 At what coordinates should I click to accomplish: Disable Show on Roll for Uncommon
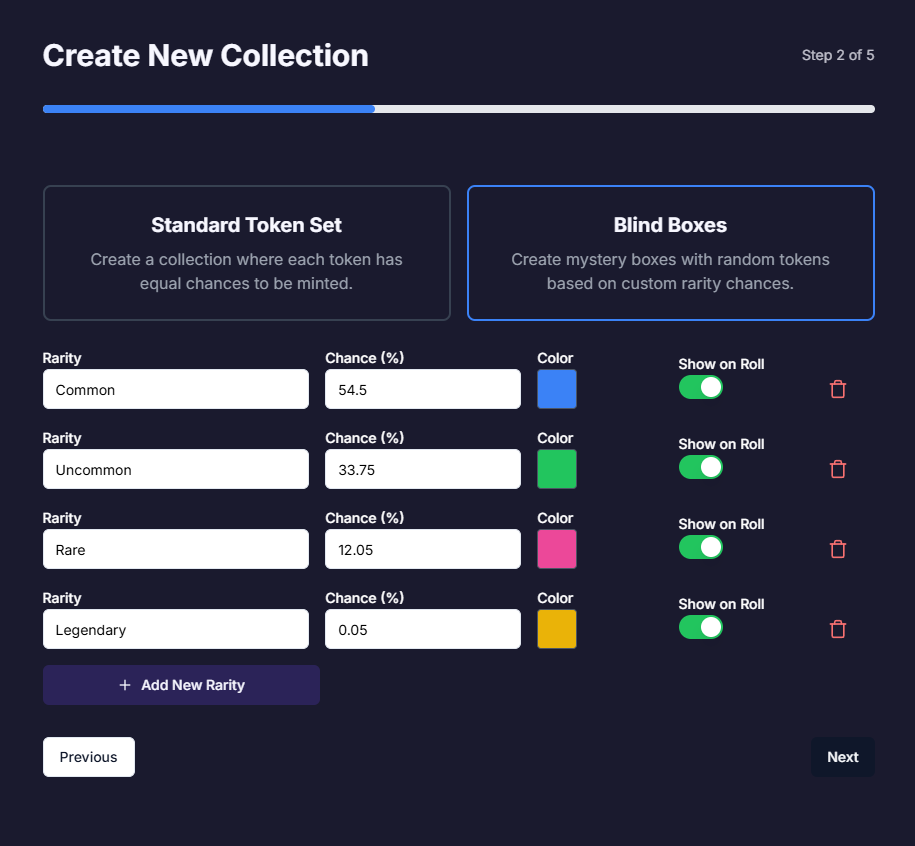(x=700, y=467)
